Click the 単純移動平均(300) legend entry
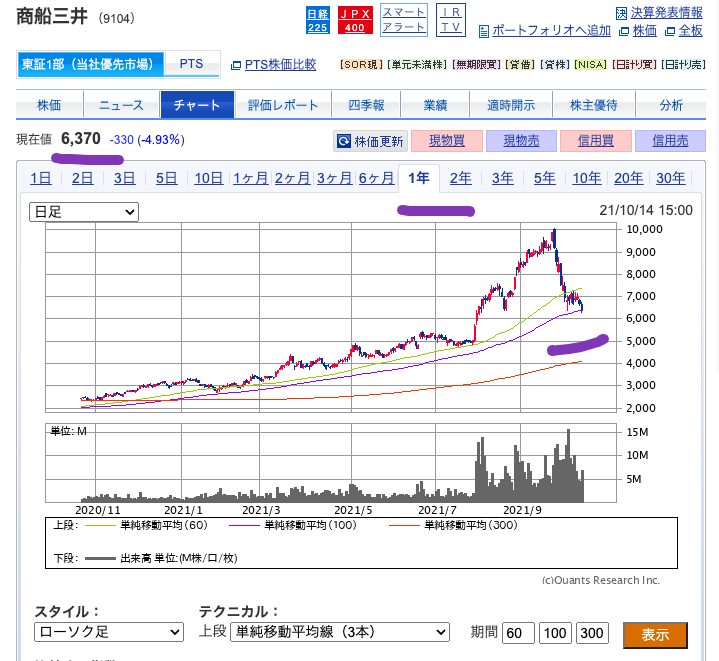This screenshot has height=661, width=719. [453, 525]
